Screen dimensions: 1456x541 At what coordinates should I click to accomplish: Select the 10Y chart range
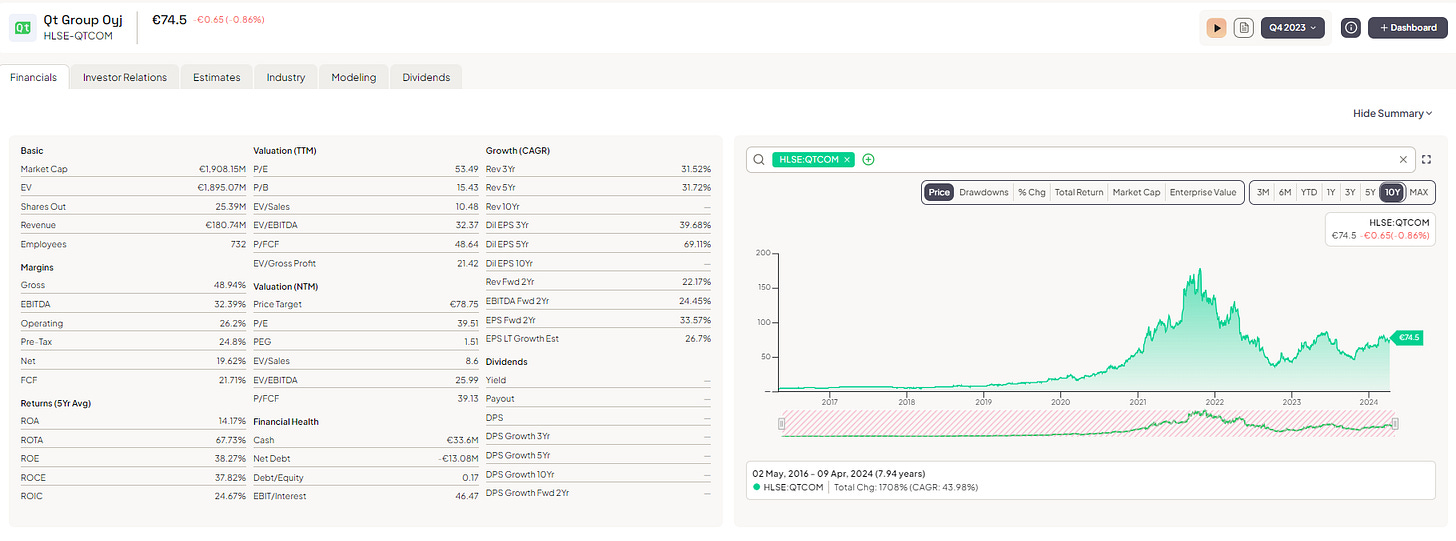[x=1391, y=192]
